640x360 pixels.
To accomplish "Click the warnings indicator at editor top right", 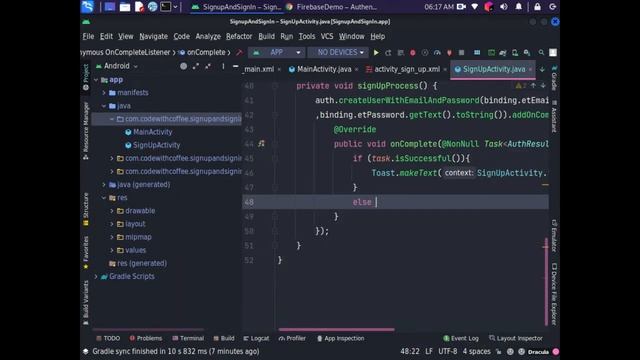I will coord(520,86).
